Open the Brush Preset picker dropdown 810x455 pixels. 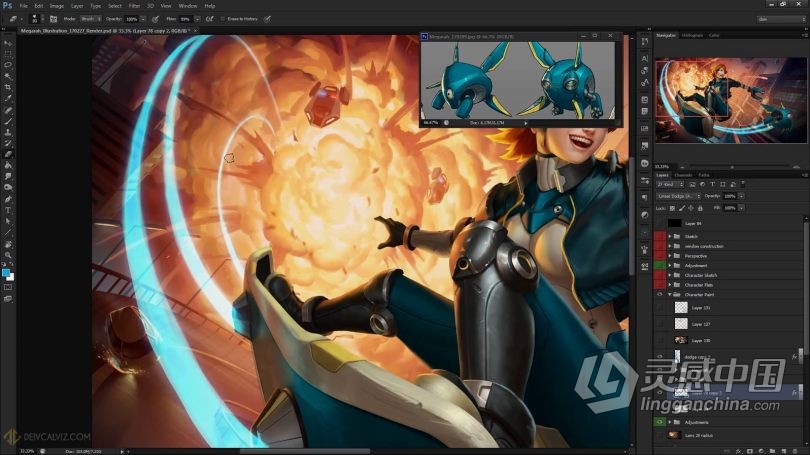[x=42, y=19]
